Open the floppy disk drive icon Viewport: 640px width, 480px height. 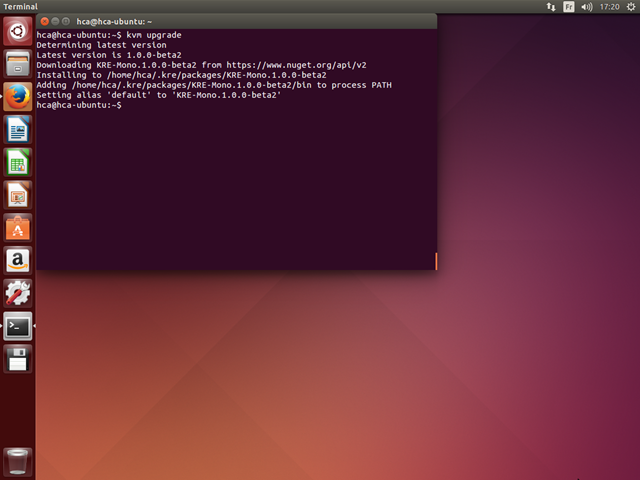18,359
